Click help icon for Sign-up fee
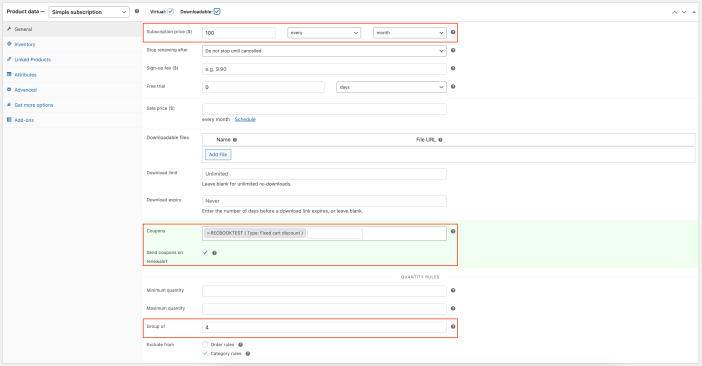This screenshot has height=366, width=702. pos(453,68)
